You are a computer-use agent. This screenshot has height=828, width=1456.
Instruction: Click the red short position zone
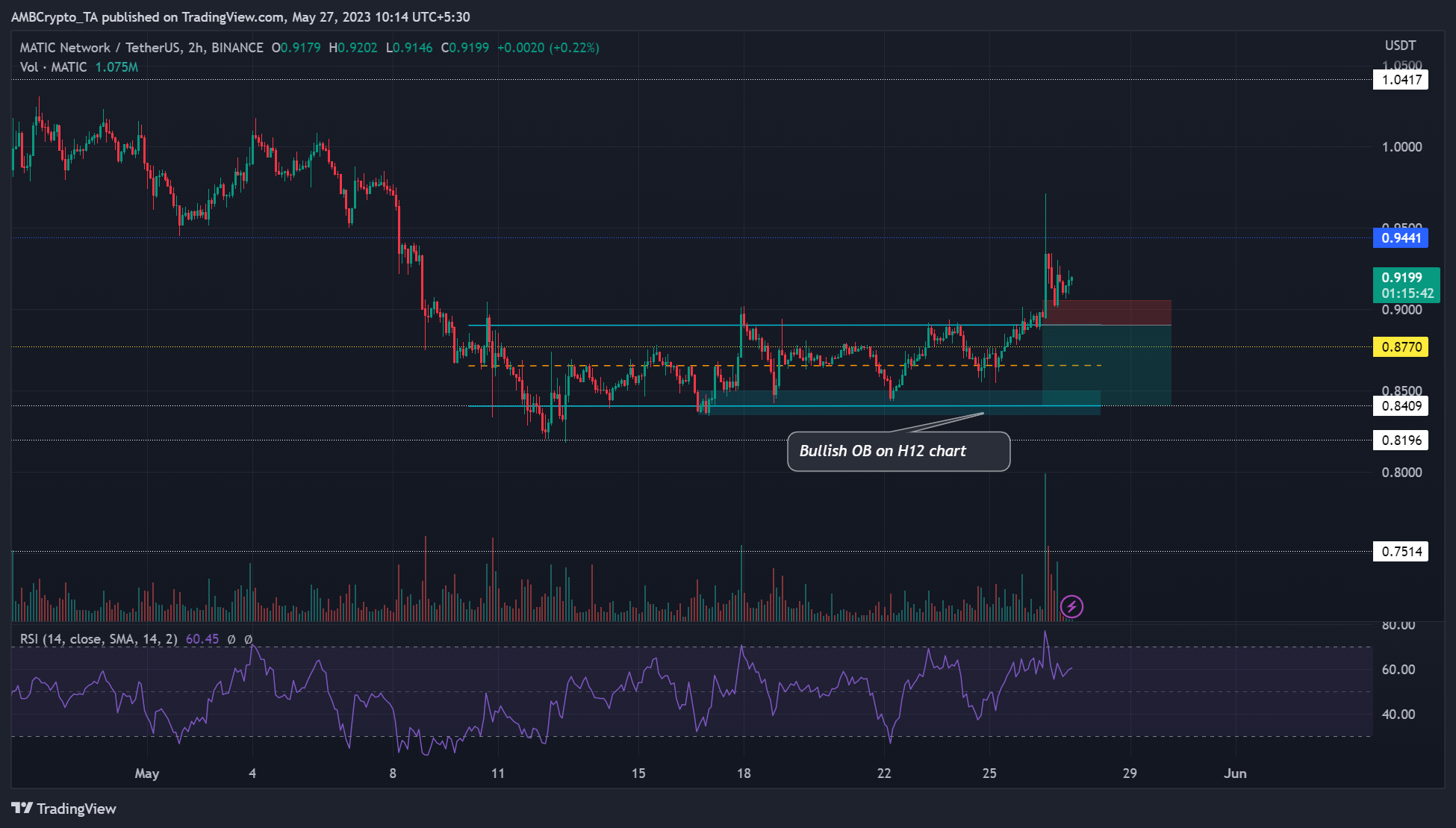coord(1107,312)
